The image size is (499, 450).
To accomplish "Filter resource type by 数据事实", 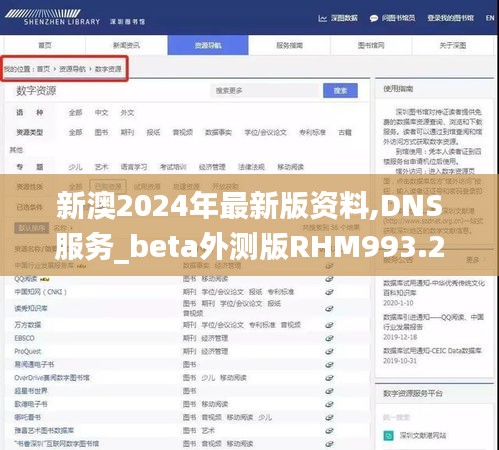I will click(218, 132).
